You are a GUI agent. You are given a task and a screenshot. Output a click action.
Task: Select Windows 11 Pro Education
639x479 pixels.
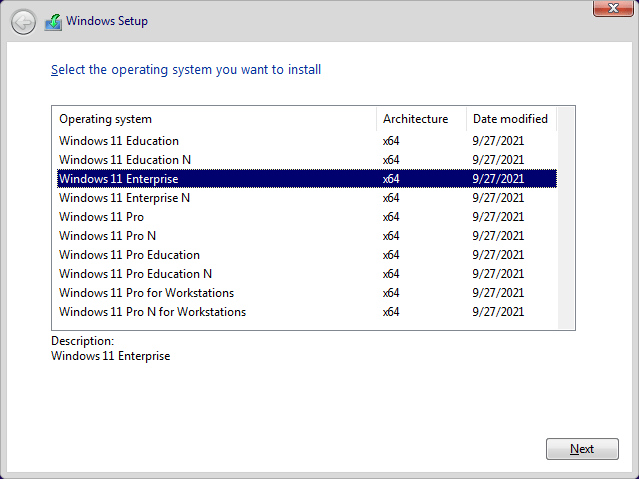tap(306, 255)
